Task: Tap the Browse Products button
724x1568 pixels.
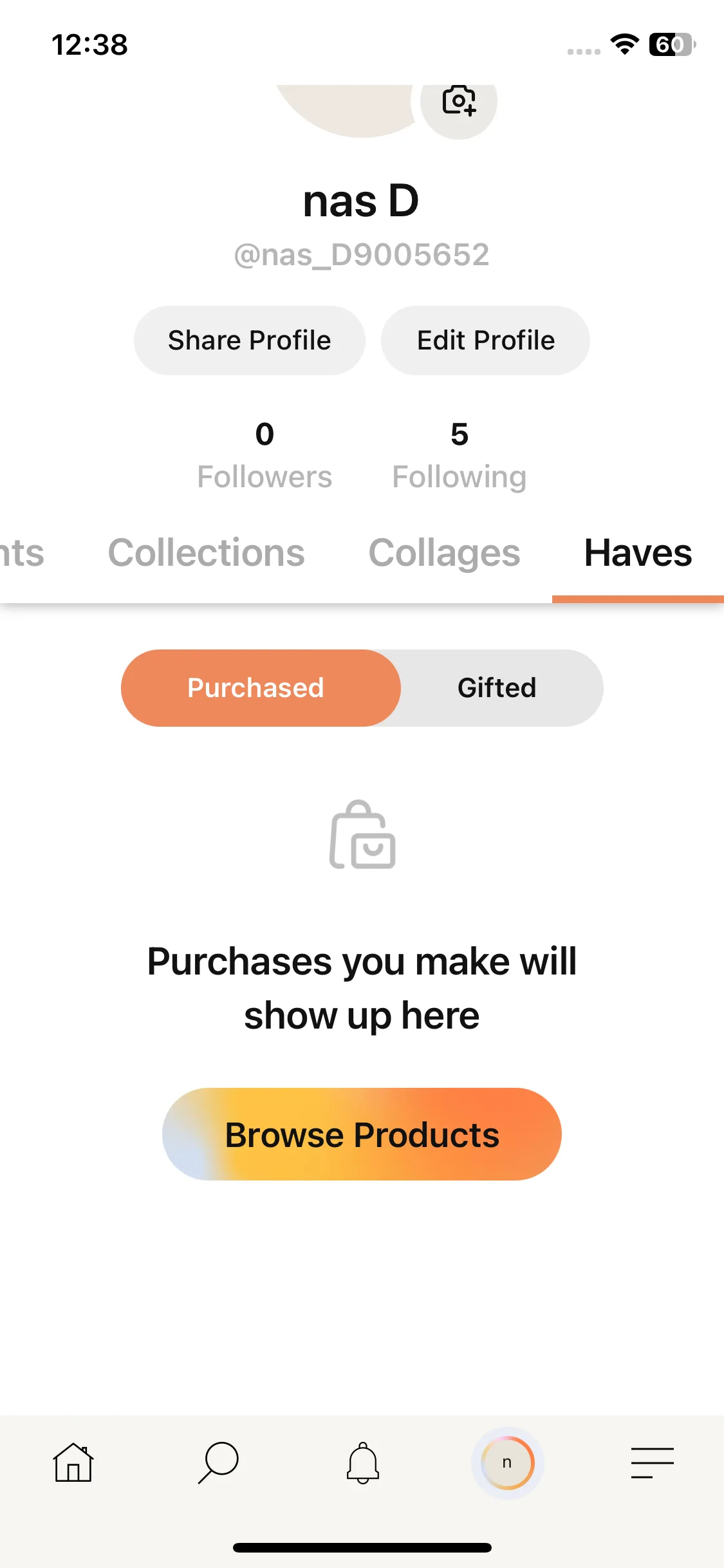Action: pyautogui.click(x=362, y=1134)
